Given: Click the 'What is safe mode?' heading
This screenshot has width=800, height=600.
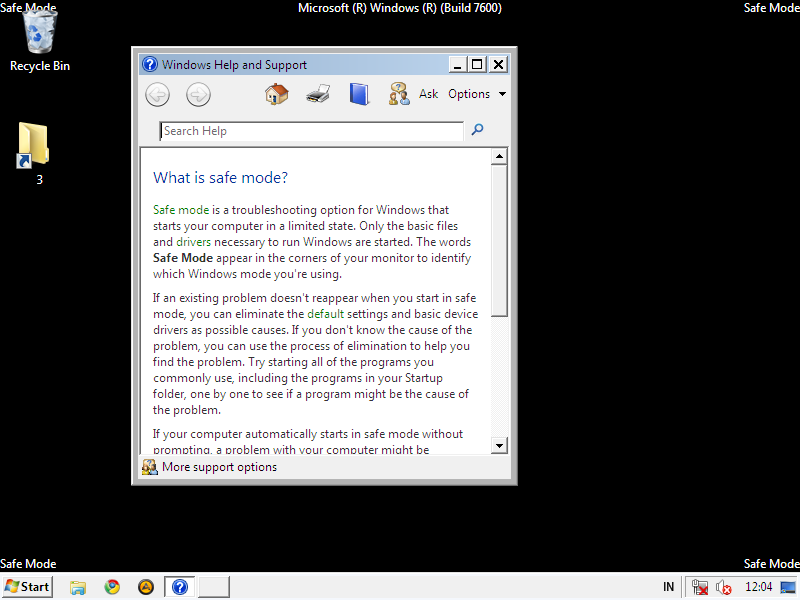Looking at the screenshot, I should [x=220, y=178].
